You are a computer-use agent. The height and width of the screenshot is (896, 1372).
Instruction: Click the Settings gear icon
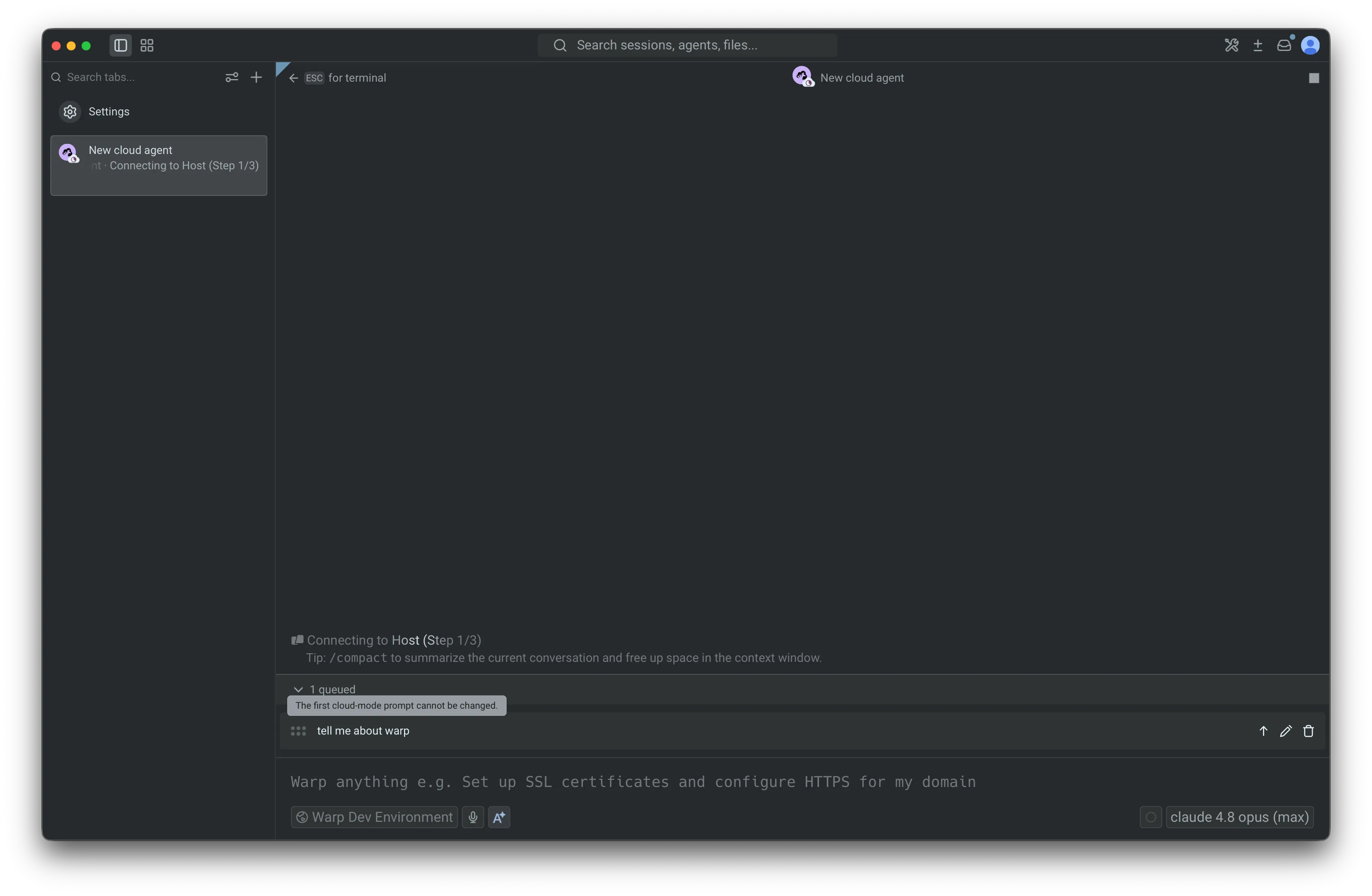click(x=70, y=111)
